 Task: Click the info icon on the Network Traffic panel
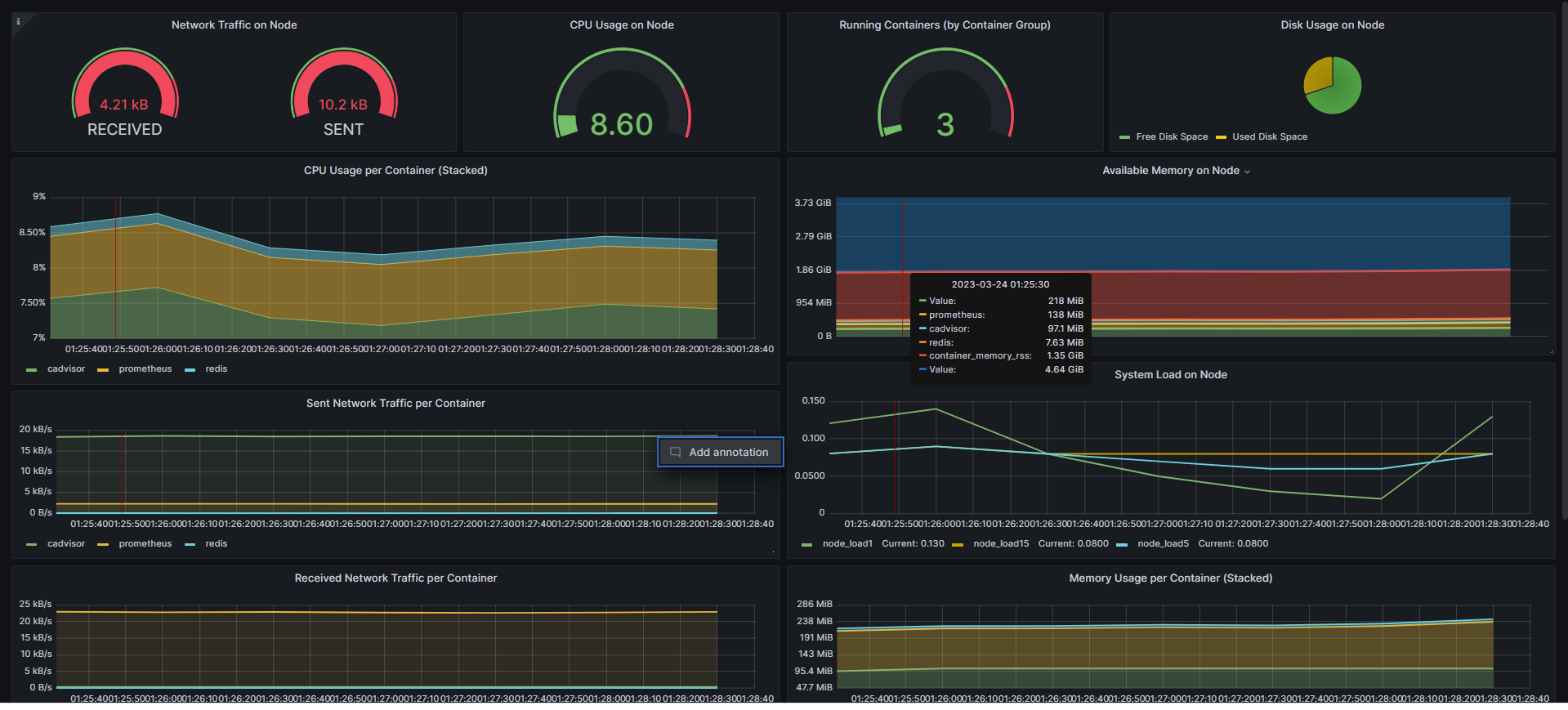[x=18, y=21]
